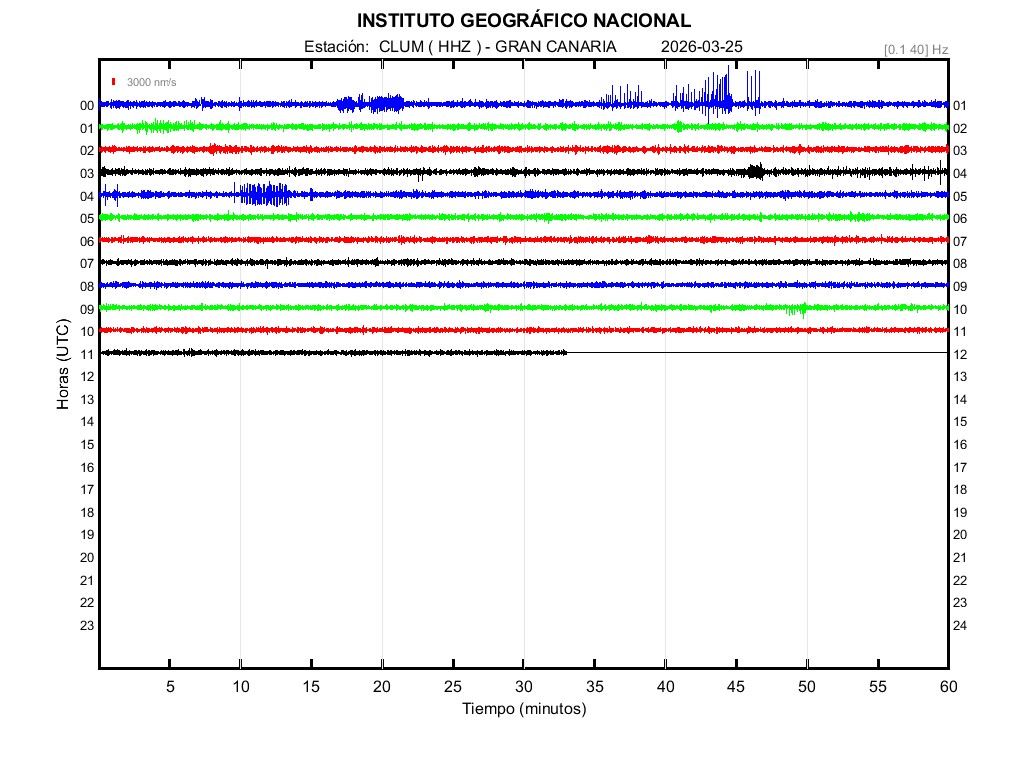This screenshot has width=1024, height=768.
Task: Click the hour 23 label on the left axis
Action: (87, 625)
